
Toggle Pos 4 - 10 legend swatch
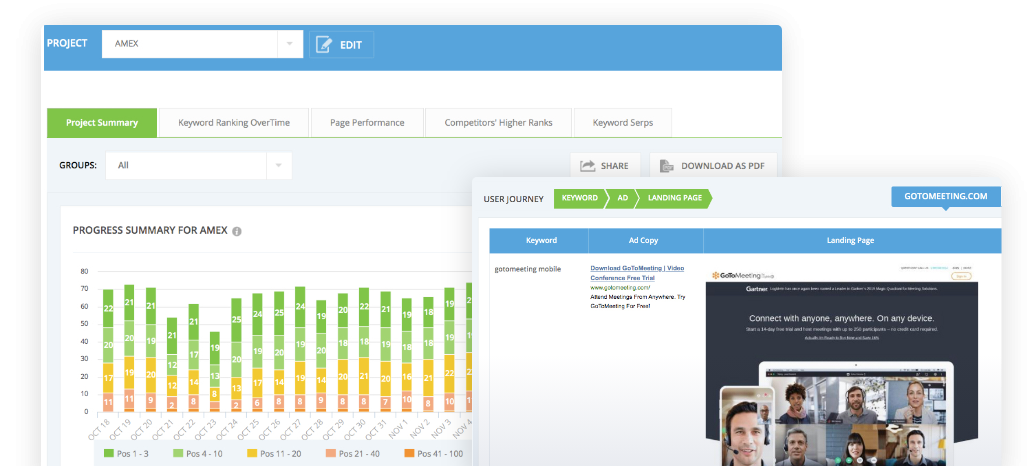(177, 453)
